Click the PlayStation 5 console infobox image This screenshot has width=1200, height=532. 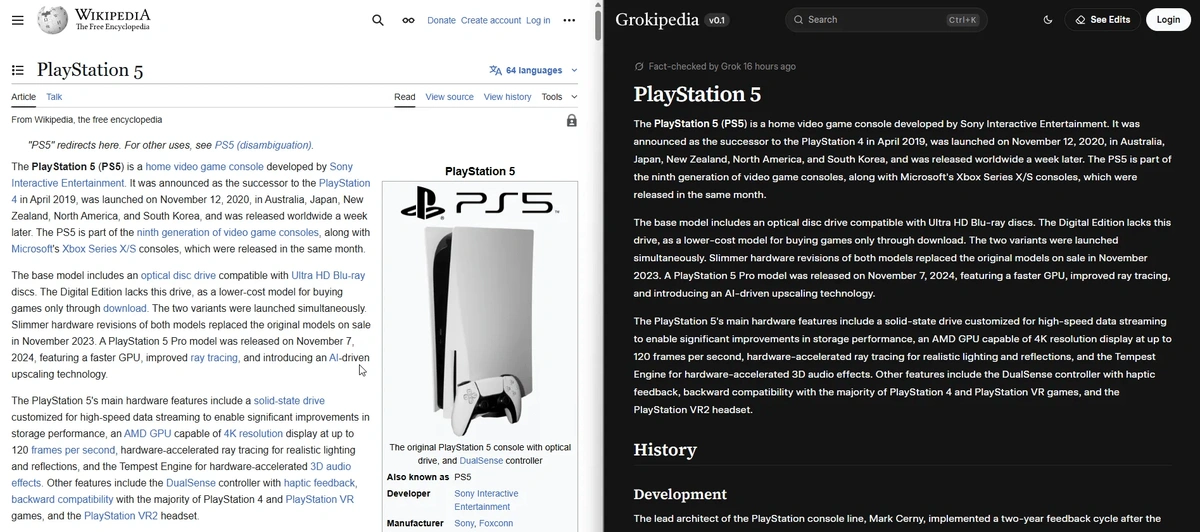point(480,310)
